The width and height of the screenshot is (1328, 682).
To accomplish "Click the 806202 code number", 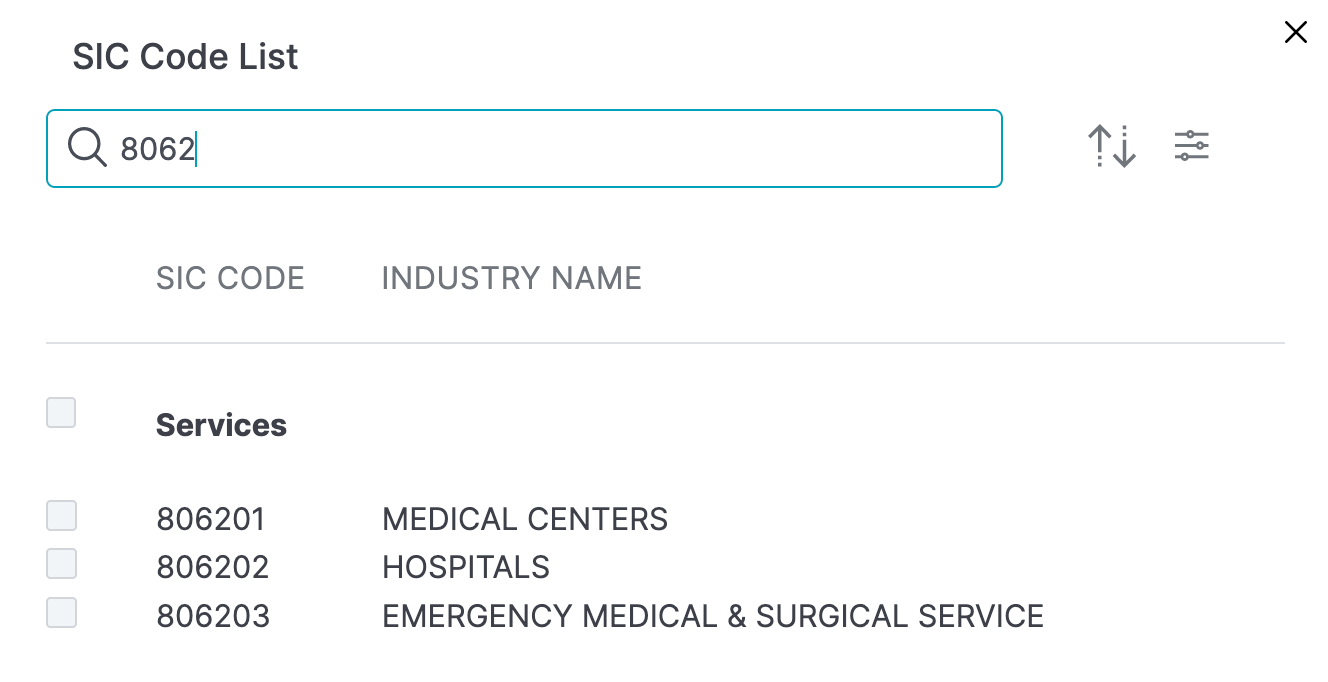I will point(213,568).
